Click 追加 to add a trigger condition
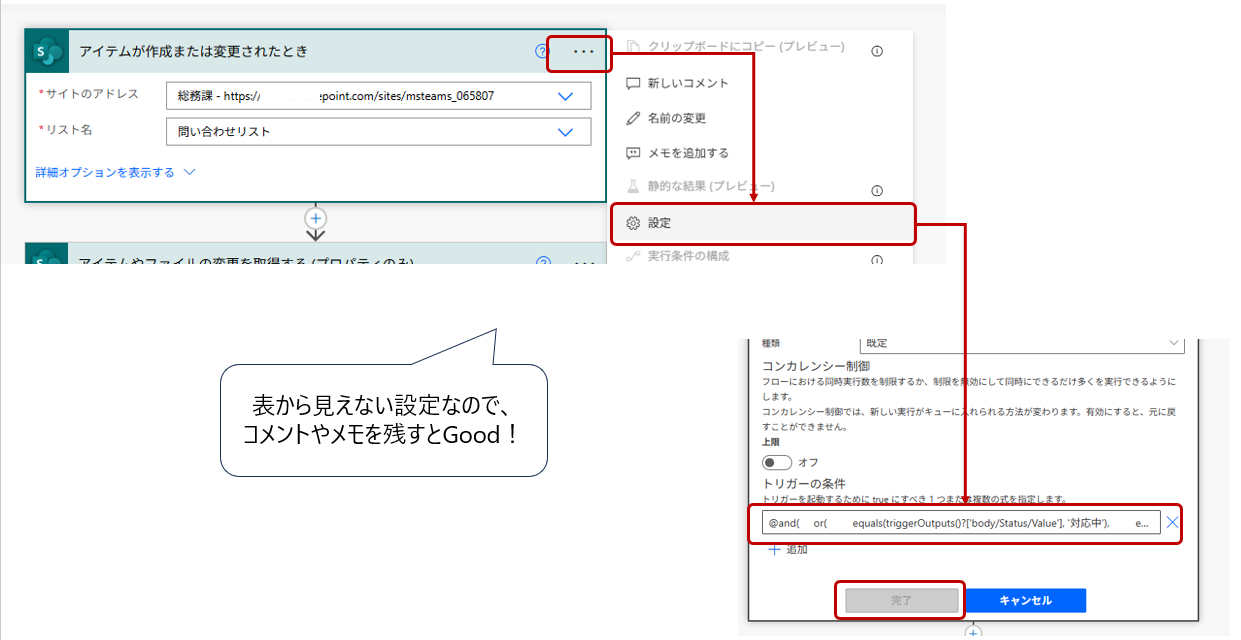Image resolution: width=1241 pixels, height=640 pixels. click(787, 549)
